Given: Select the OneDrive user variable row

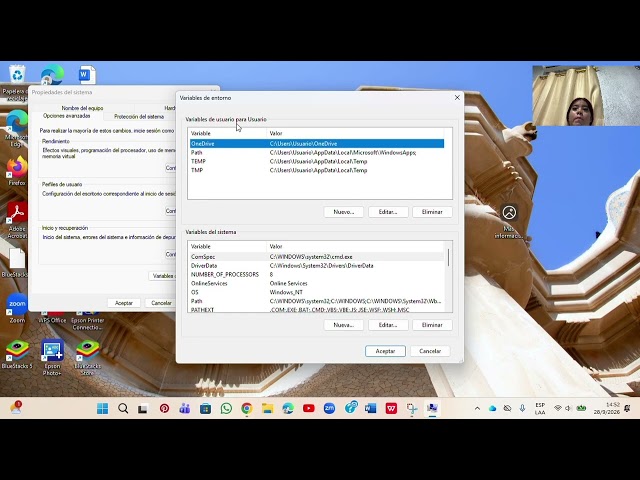Looking at the screenshot, I should click(x=317, y=144).
